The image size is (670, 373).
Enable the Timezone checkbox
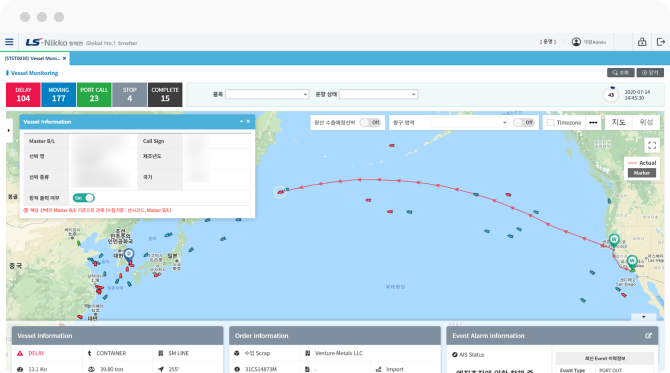[550, 123]
